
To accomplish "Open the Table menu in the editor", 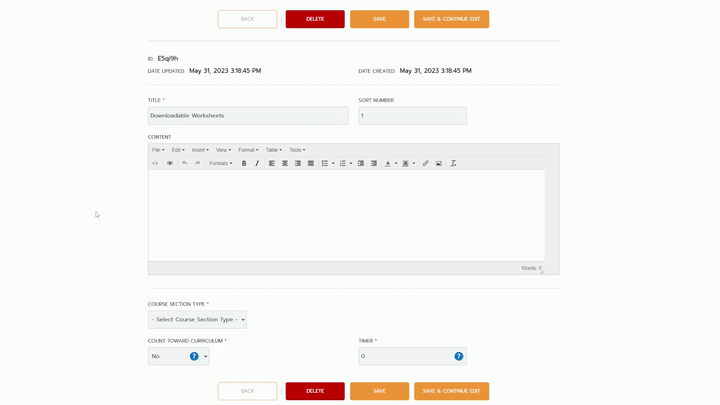I will click(x=273, y=150).
